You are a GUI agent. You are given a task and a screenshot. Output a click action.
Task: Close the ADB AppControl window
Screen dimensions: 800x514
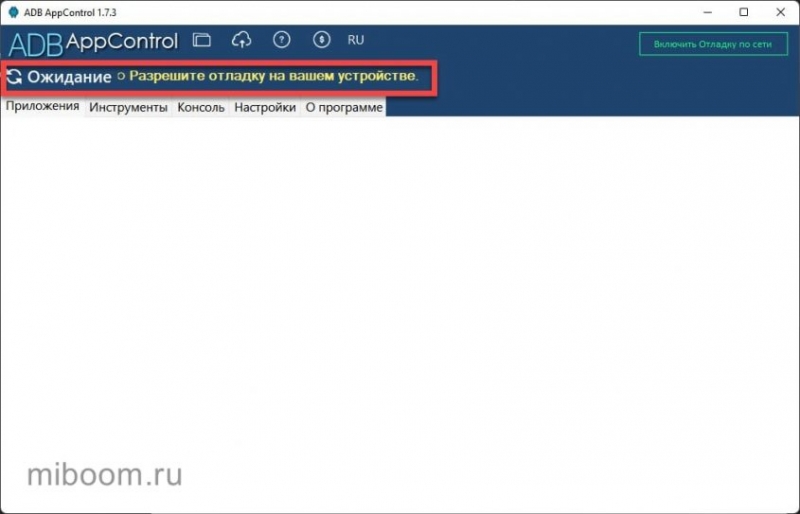(x=781, y=12)
